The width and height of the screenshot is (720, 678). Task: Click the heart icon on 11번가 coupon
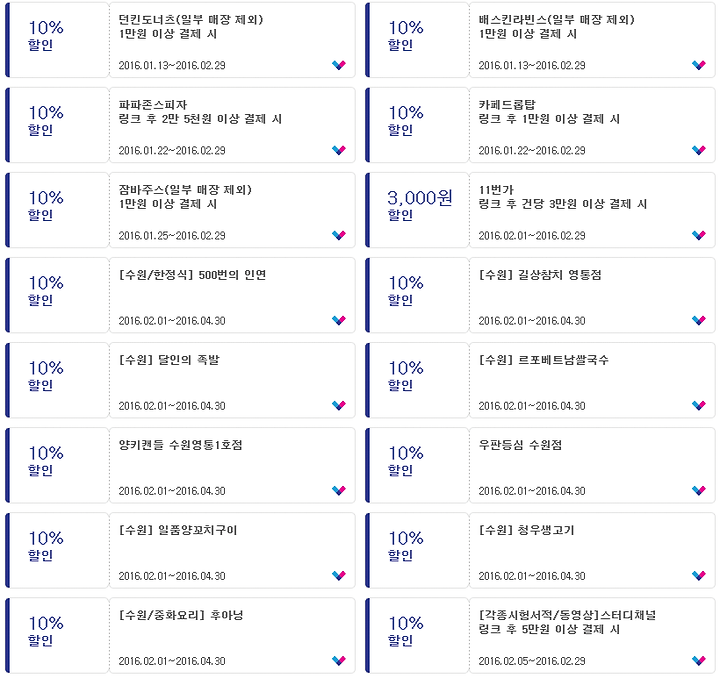(x=699, y=235)
